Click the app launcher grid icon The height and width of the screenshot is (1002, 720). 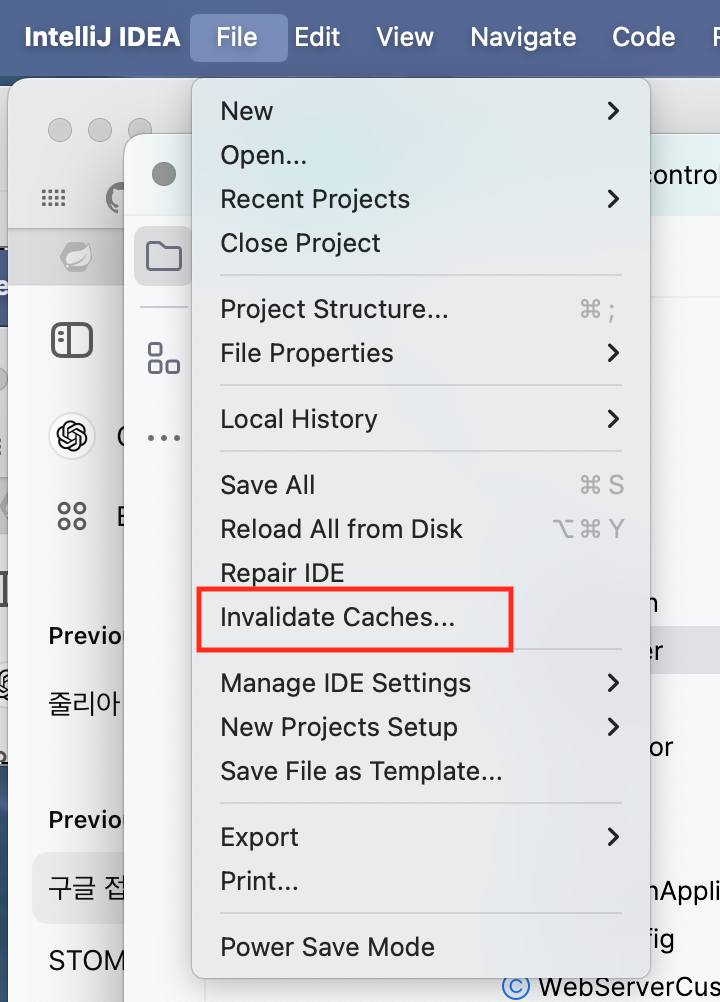(53, 196)
